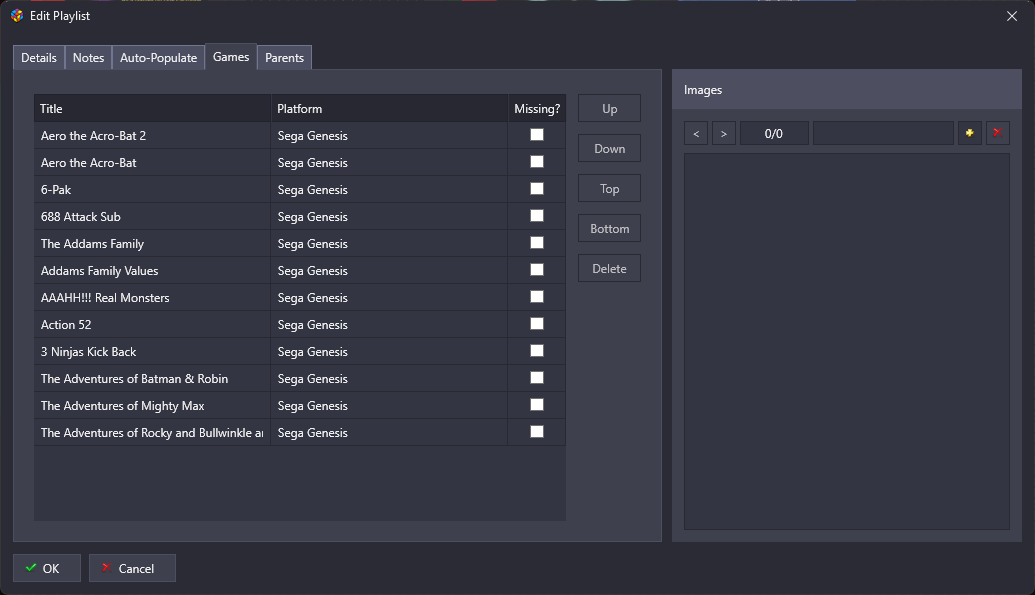Viewport: 1035px width, 595px height.
Task: Switch to the Details tab
Action: 39,57
